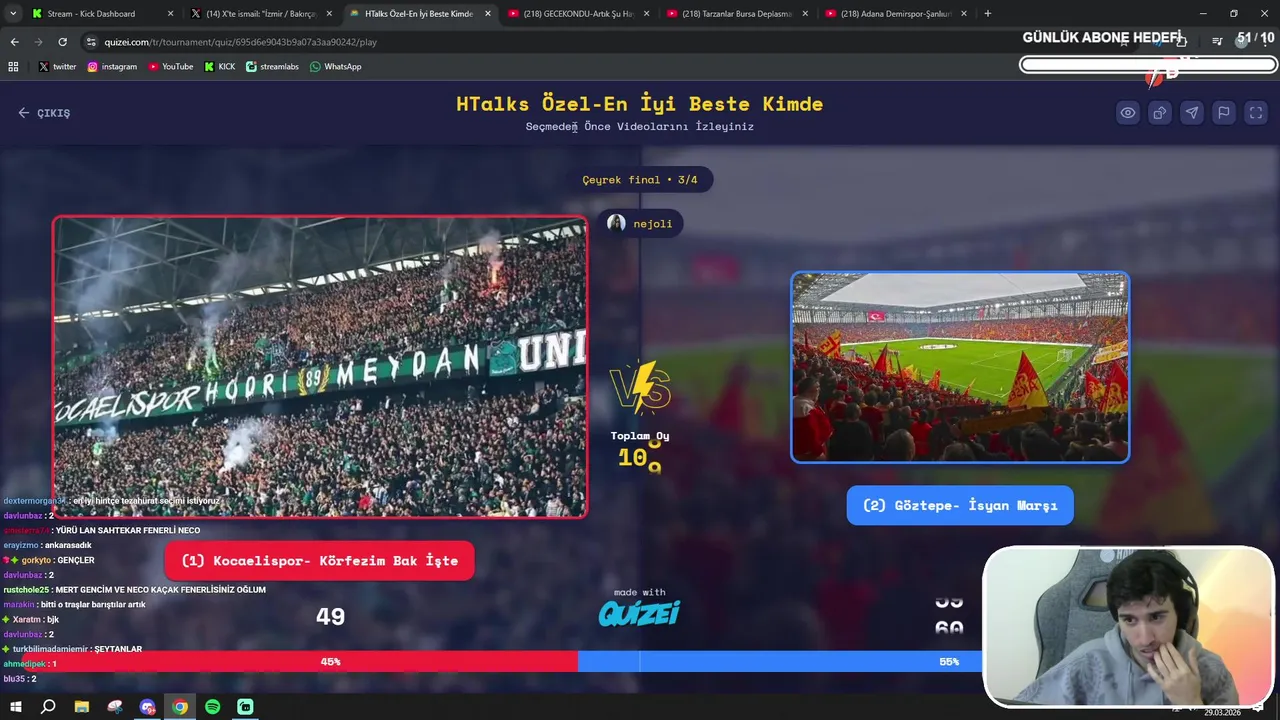Vote for (2) Göztepe- İsyan Marşı
This screenshot has height=720, width=1280.
click(x=960, y=505)
